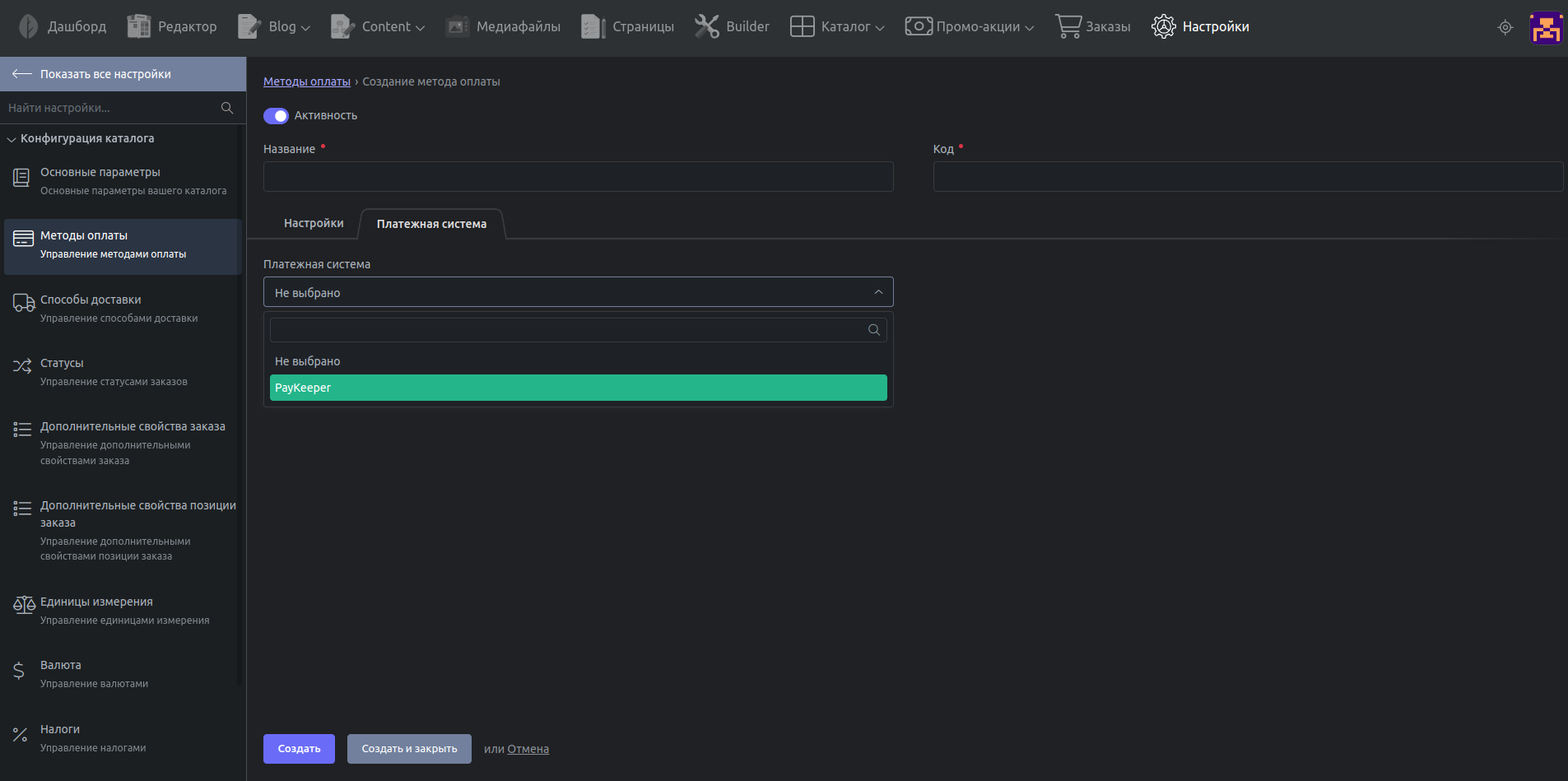The image size is (1568, 781).
Task: Open the Media files icon
Action: coord(457,26)
